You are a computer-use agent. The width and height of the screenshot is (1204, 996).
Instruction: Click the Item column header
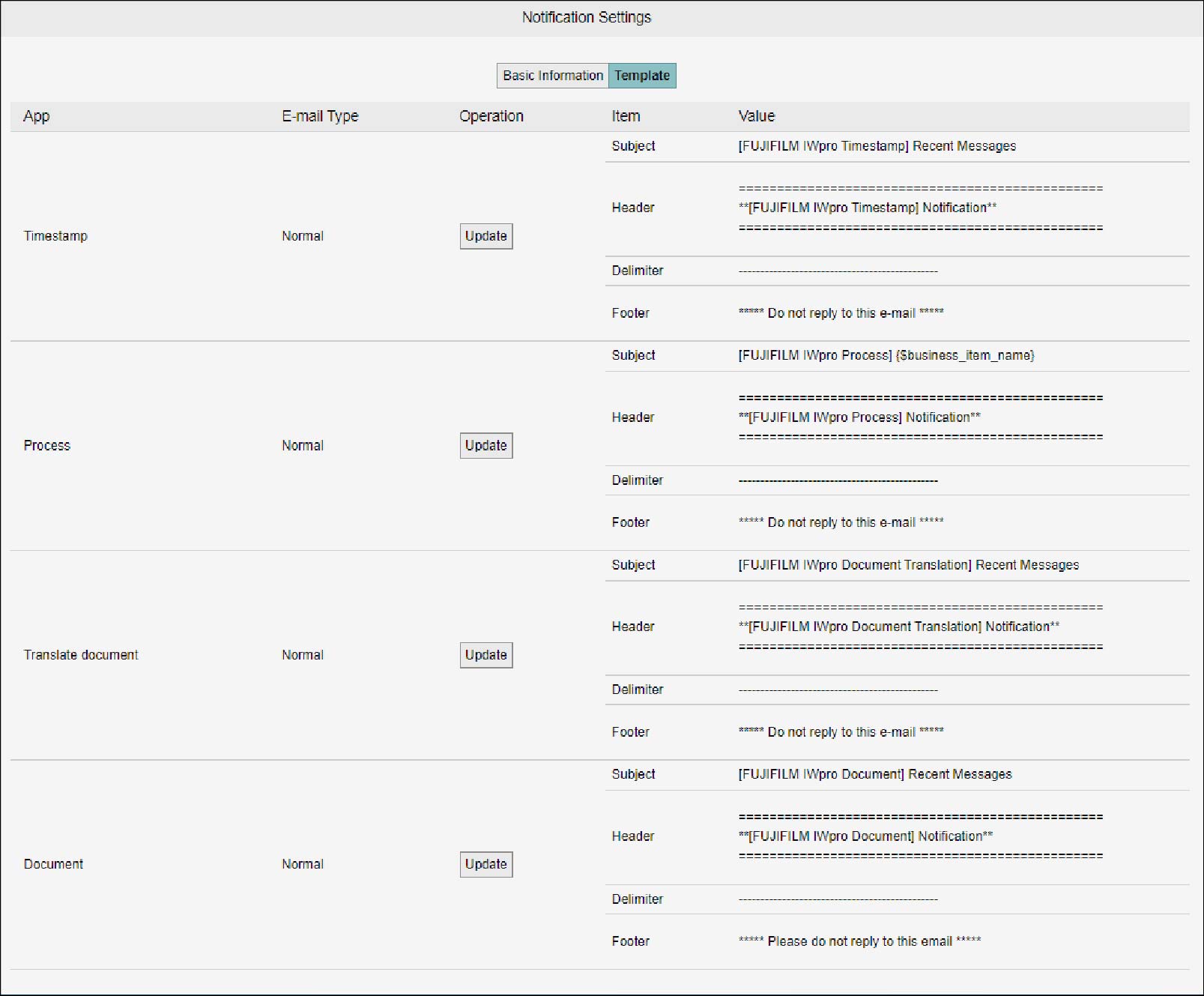626,116
